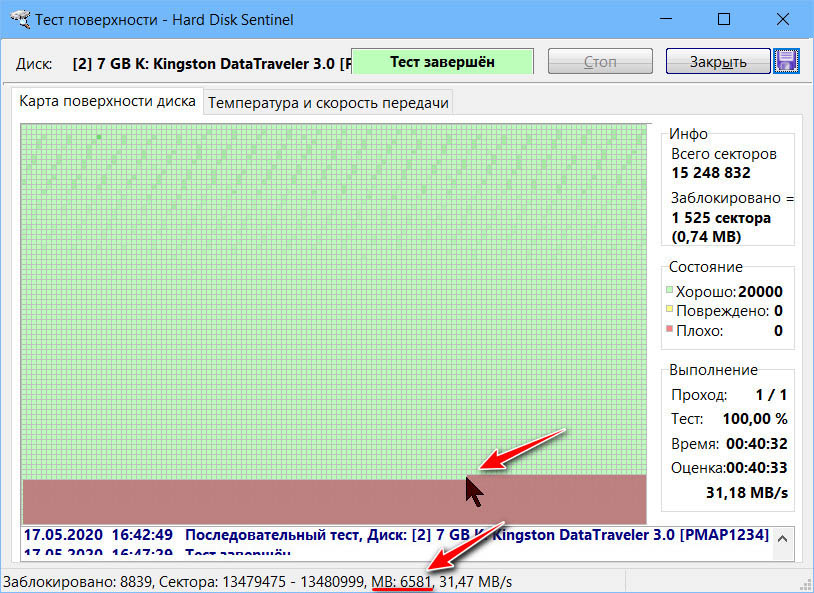Click the Хорошо count 20000
Image resolution: width=814 pixels, height=593 pixels.
coord(760,291)
